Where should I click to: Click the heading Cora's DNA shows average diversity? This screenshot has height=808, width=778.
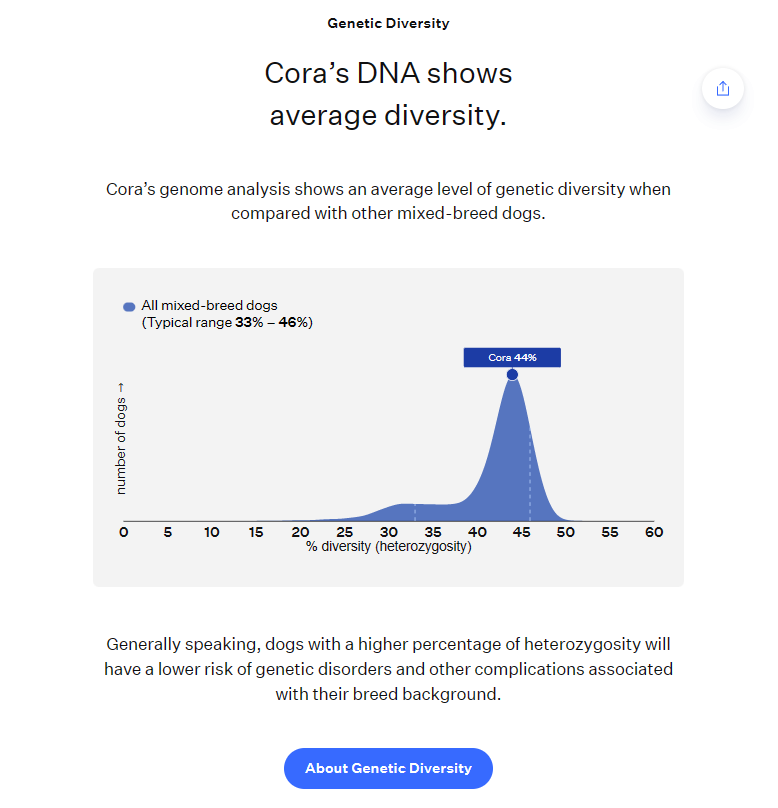coord(388,93)
